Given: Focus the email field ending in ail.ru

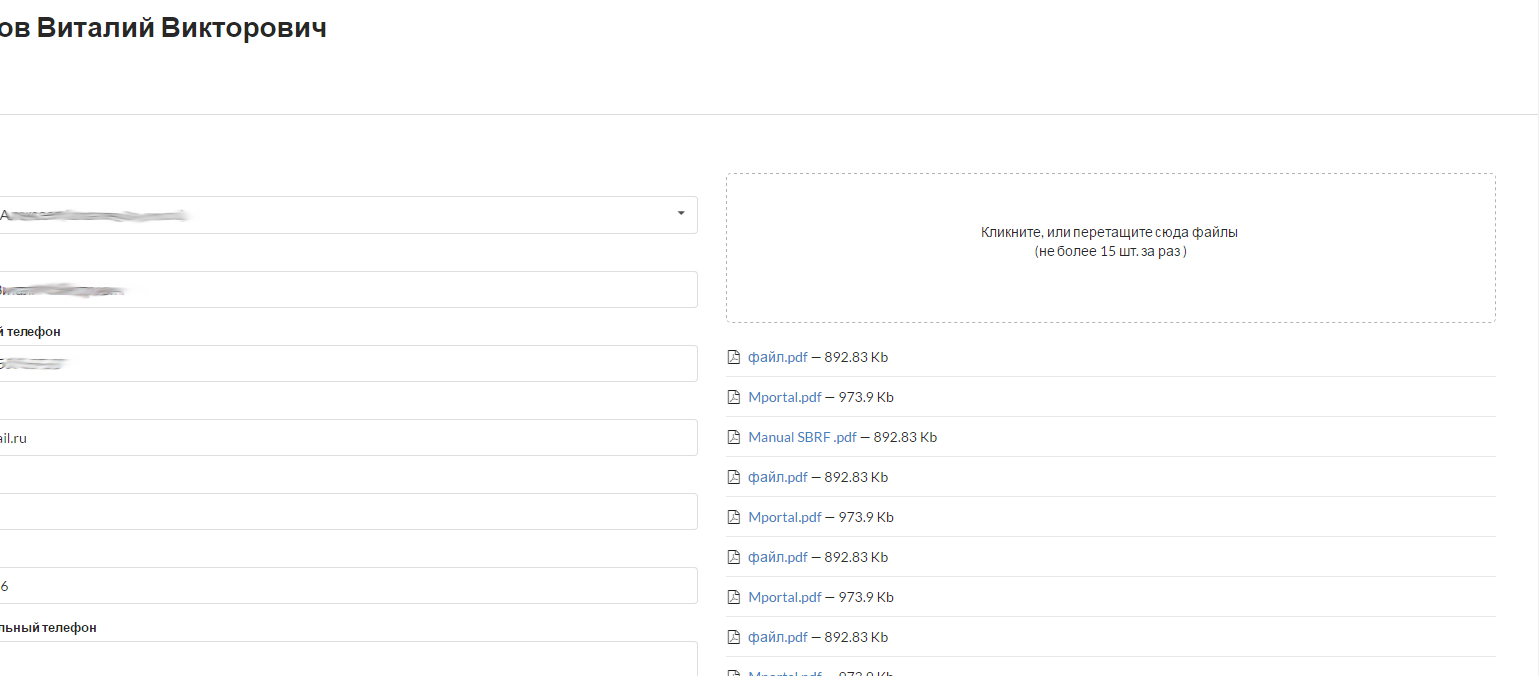Looking at the screenshot, I should [x=350, y=437].
